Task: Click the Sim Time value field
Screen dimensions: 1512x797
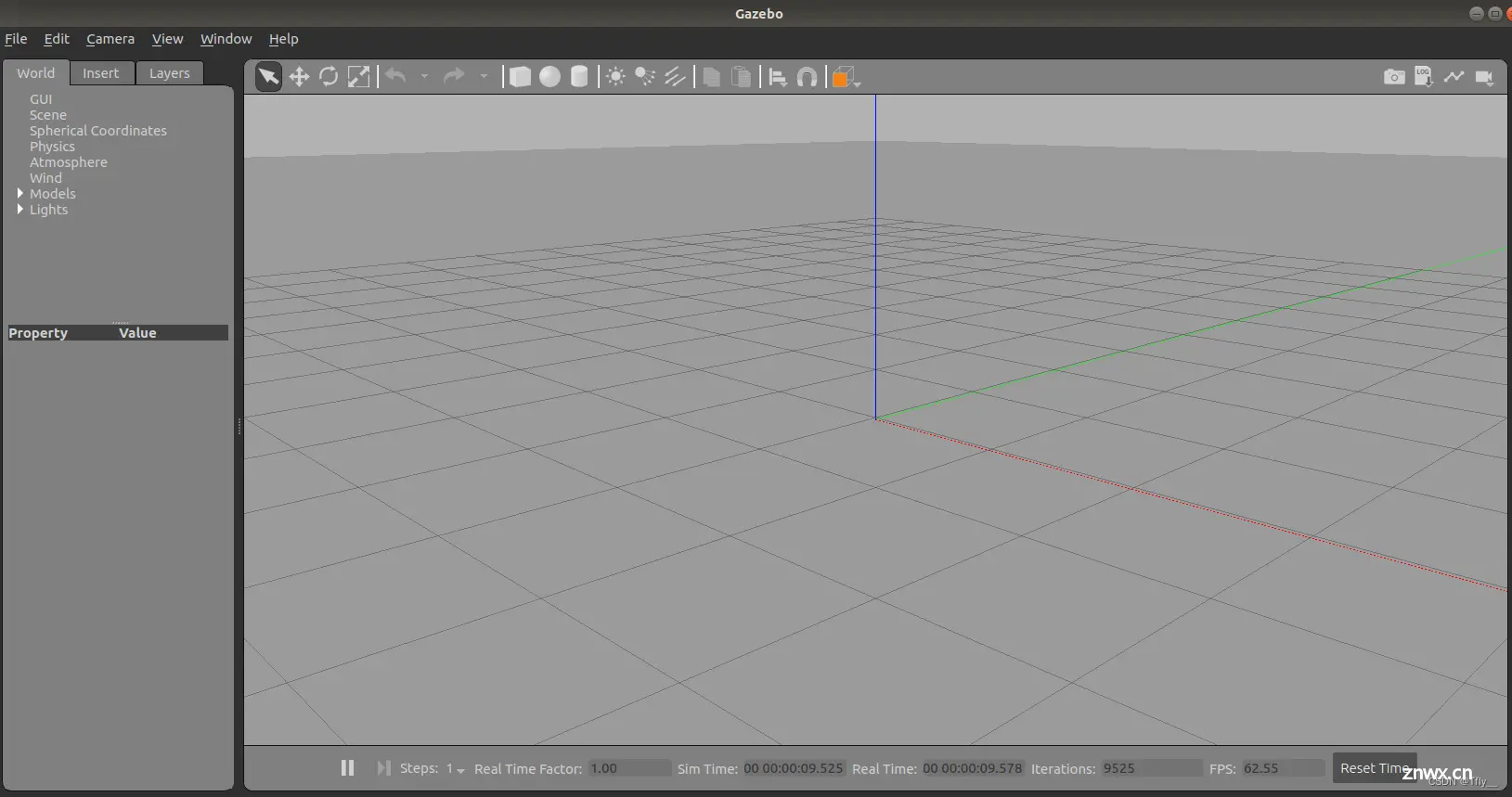Action: tap(794, 768)
